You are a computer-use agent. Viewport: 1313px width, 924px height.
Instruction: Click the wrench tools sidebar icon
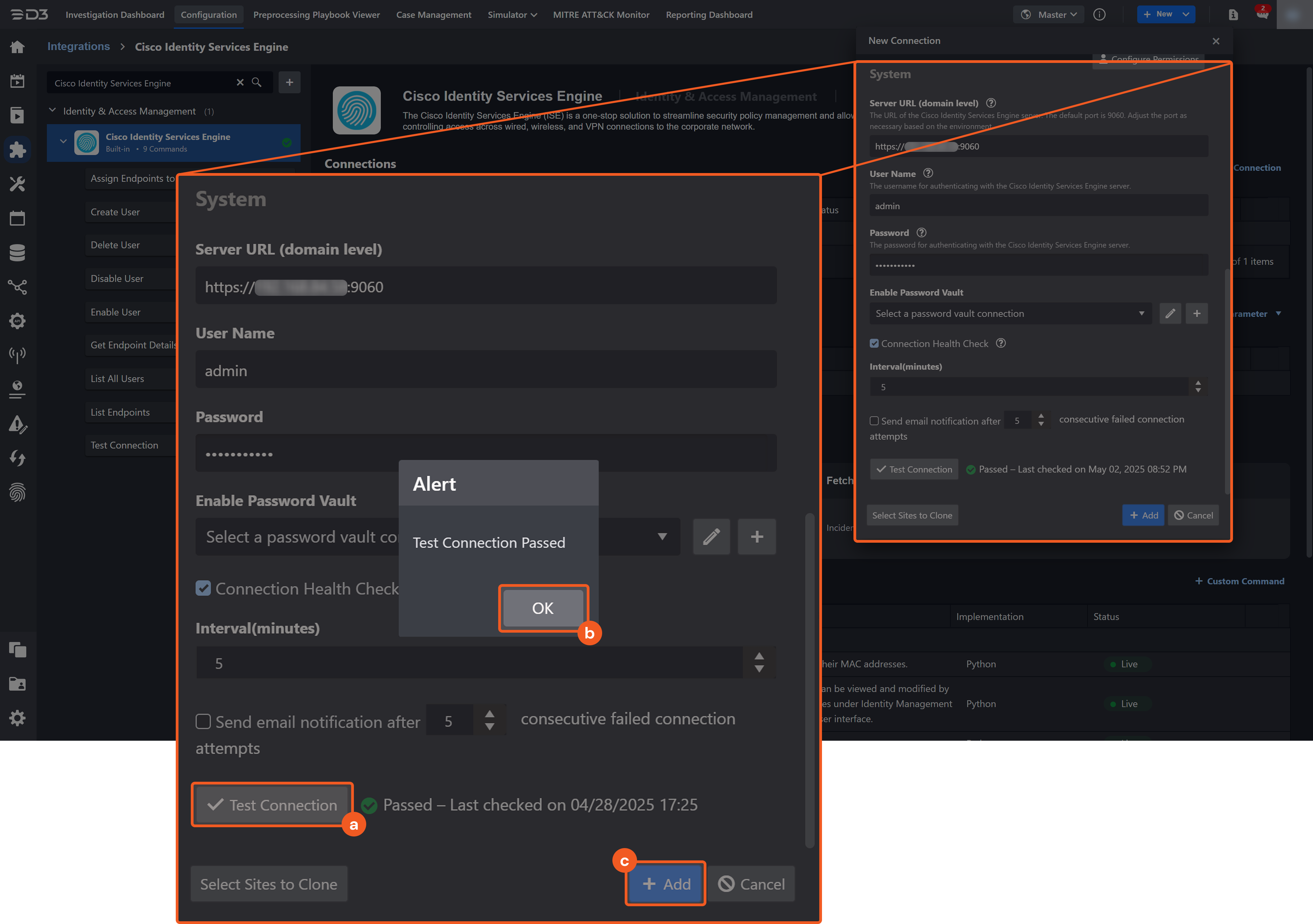tap(17, 184)
